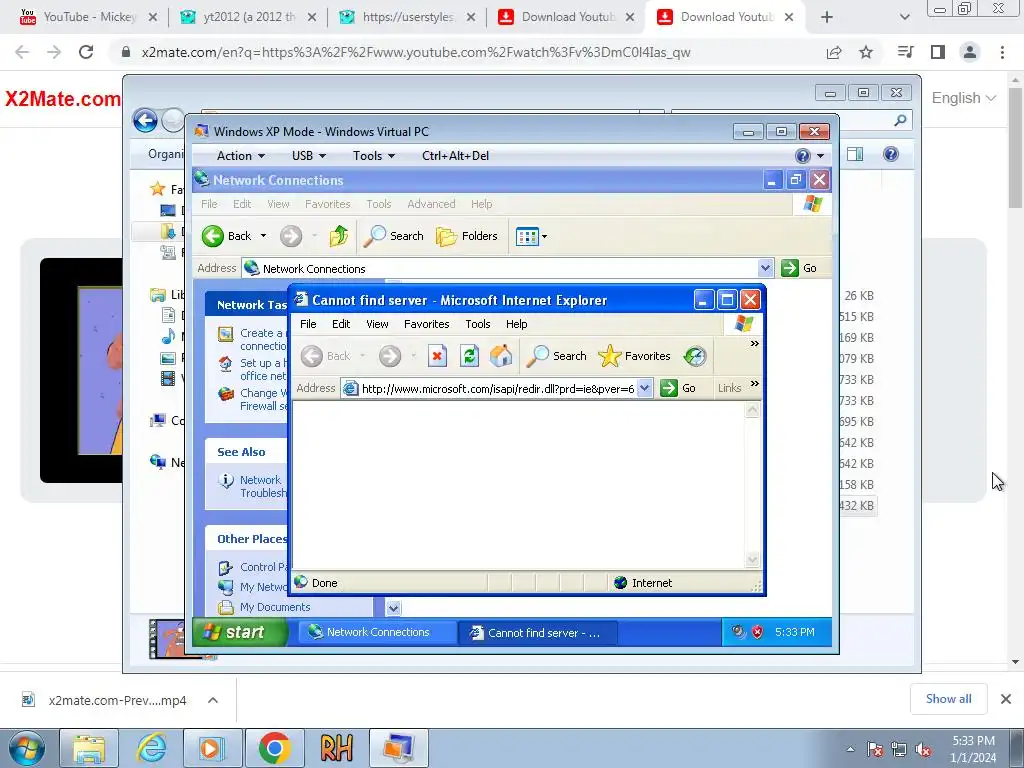Open Virtual PC help icon
Viewport: 1024px width, 768px height.
point(803,155)
